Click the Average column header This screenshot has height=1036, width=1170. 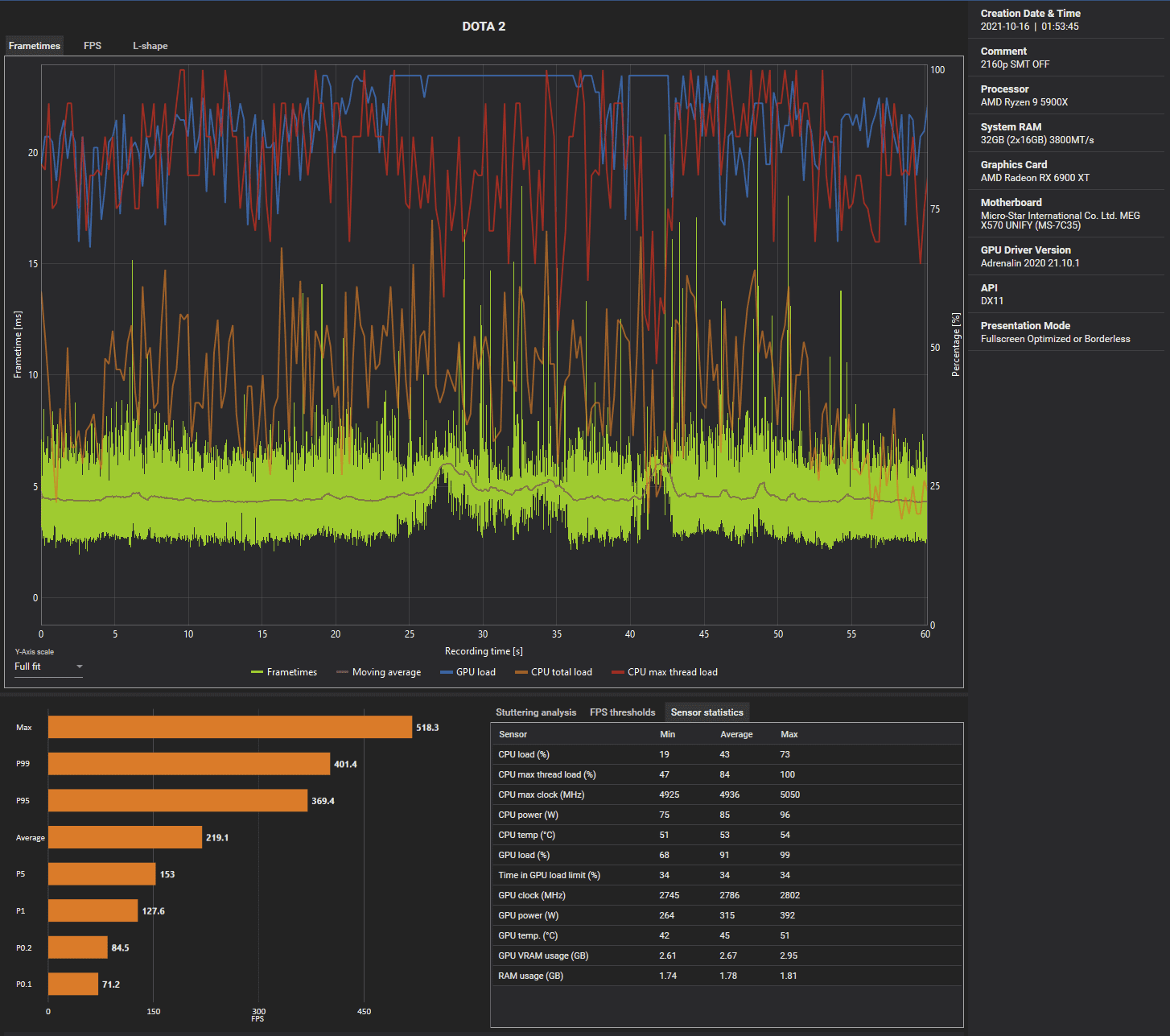tap(736, 734)
